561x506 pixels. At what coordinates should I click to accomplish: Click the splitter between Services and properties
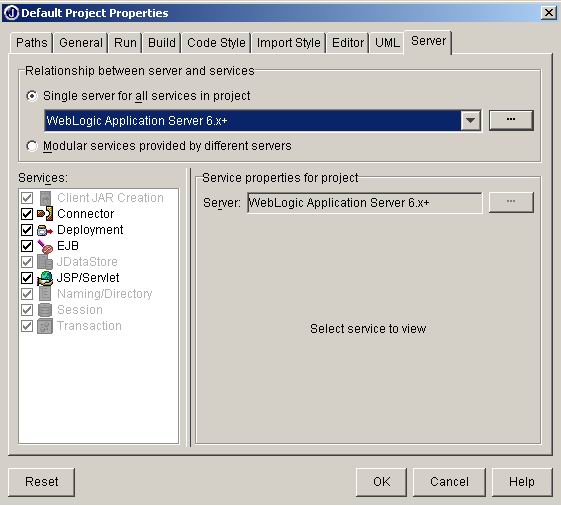coord(189,308)
